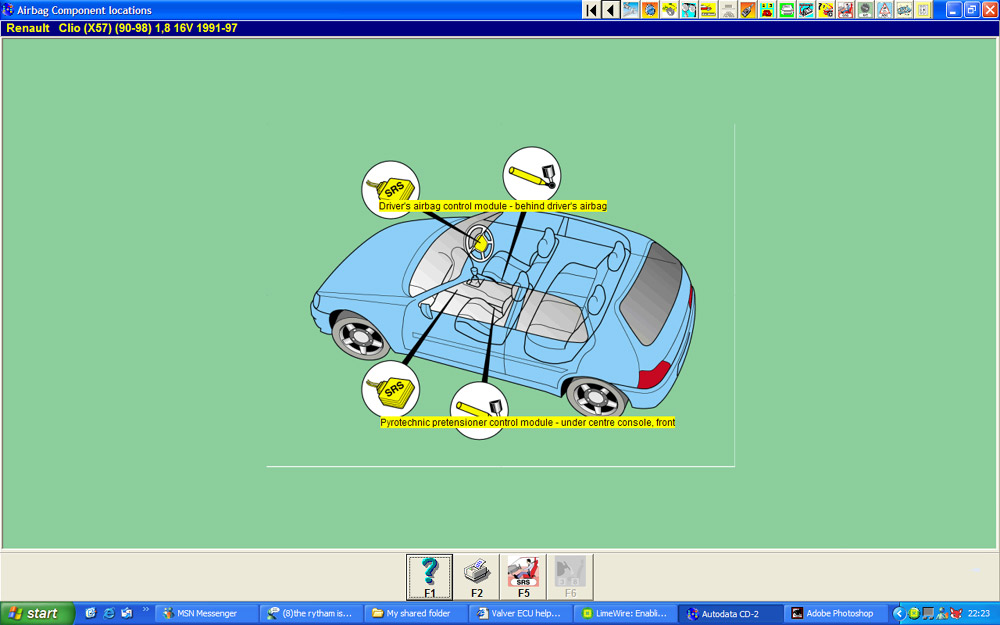The image size is (1000, 625).
Task: Click the orange toolbar icon with blue engine
Action: coord(650,10)
